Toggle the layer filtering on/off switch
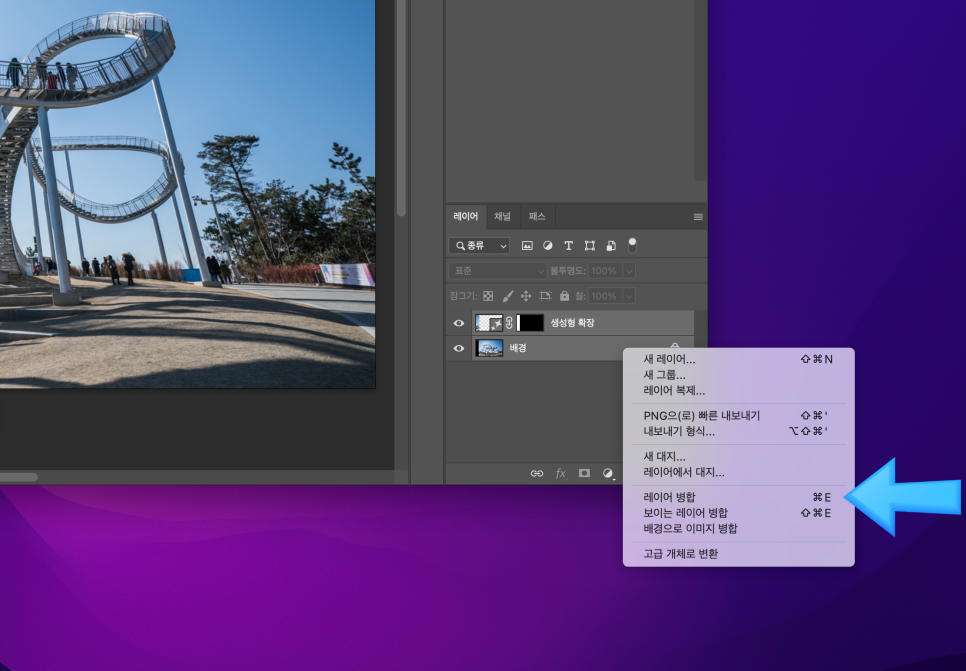The image size is (966, 671). tap(632, 245)
